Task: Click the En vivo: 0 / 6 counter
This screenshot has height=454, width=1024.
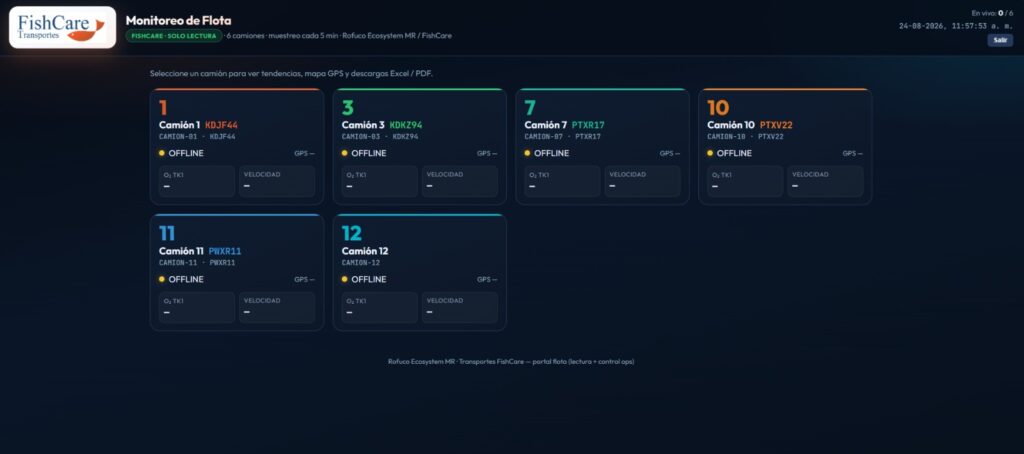Action: click(993, 13)
